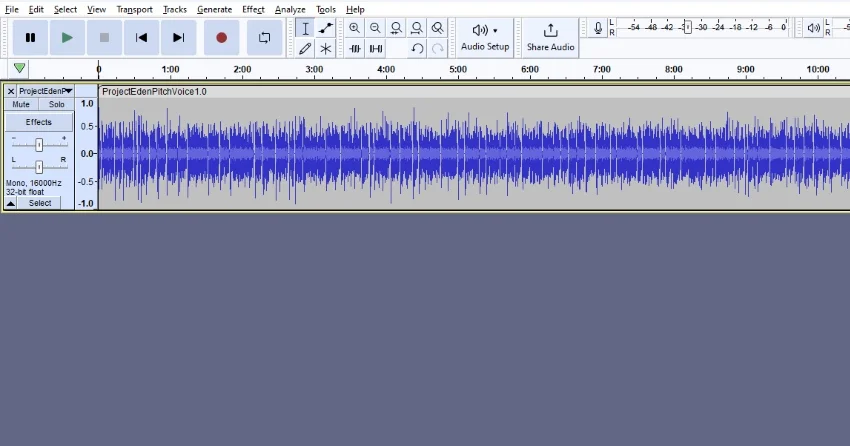850x446 pixels.
Task: Click Trim Audio Outside Selection icon
Action: [x=355, y=48]
